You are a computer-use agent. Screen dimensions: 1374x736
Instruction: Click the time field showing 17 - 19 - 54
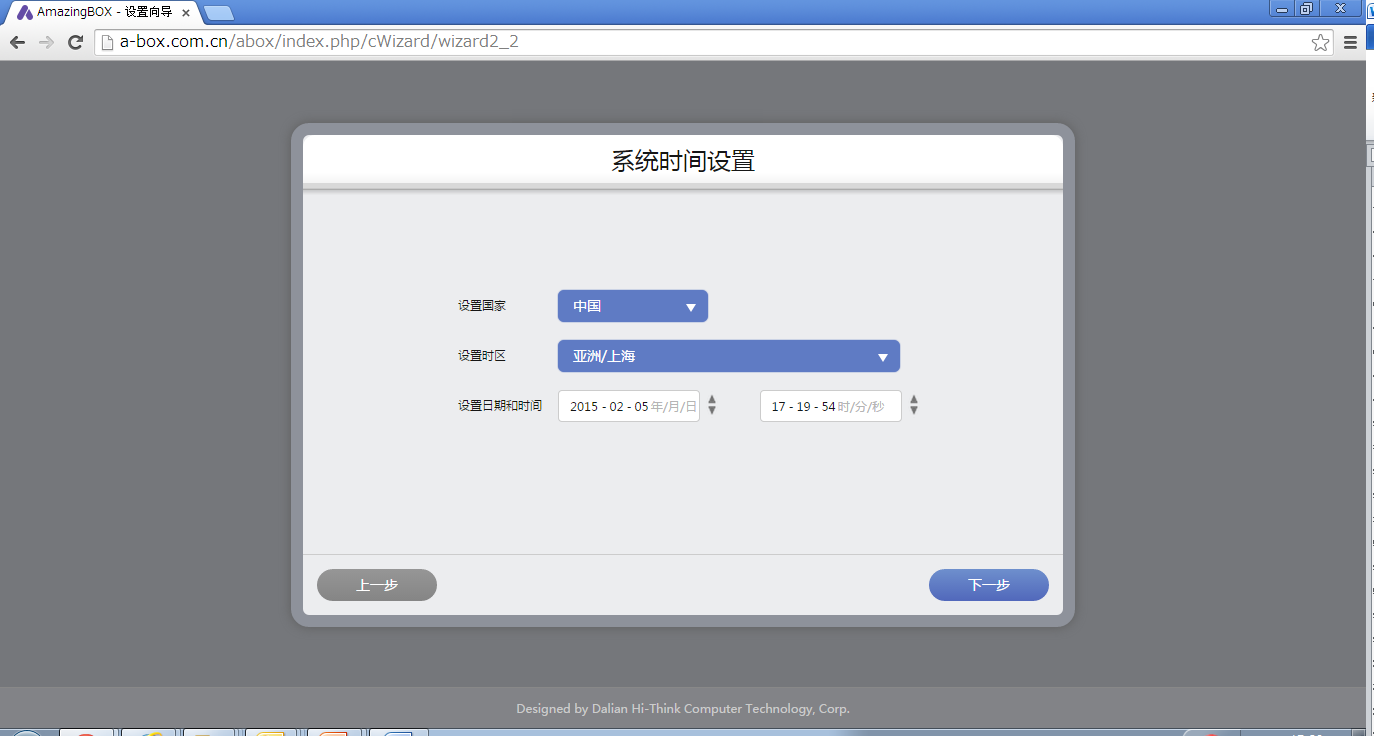click(x=830, y=406)
